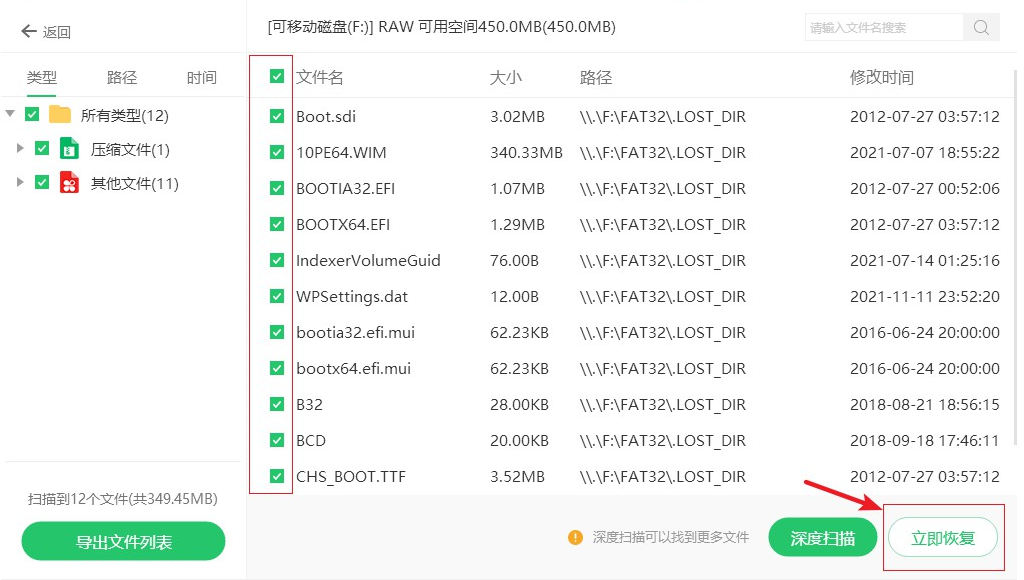This screenshot has width=1024, height=580.
Task: Click the orange exclamation icon near bottom
Action: pyautogui.click(x=575, y=537)
